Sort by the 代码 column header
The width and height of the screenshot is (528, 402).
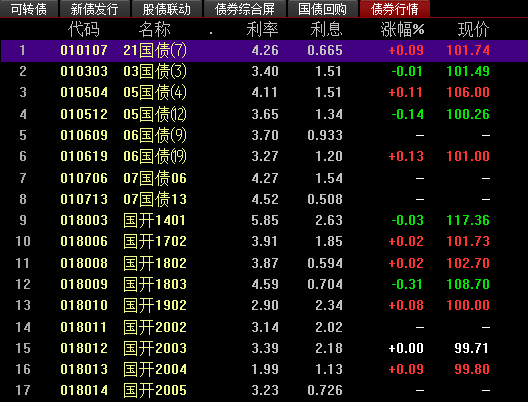click(84, 29)
